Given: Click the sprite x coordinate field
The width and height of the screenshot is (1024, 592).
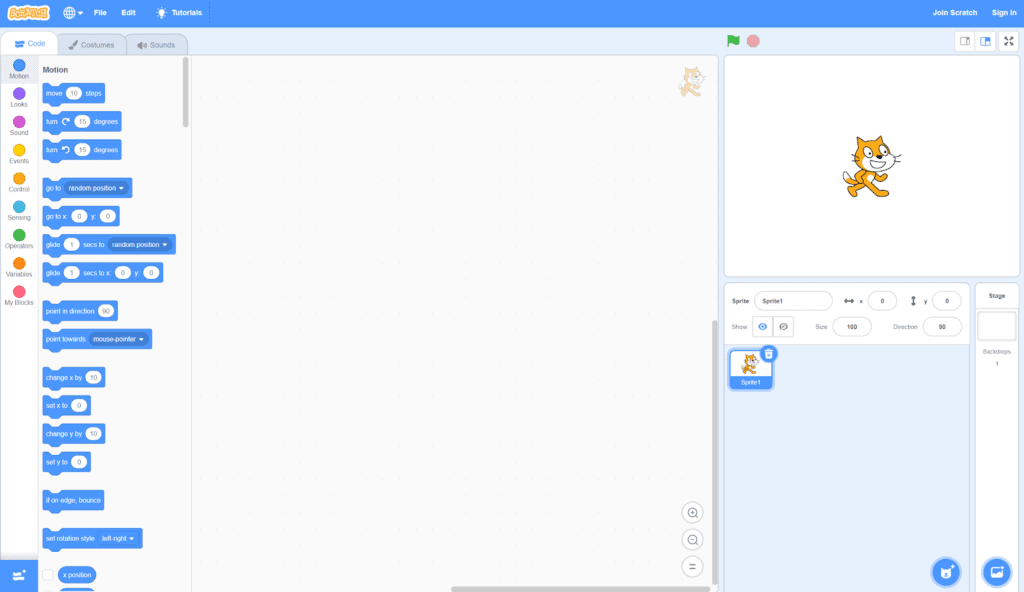Looking at the screenshot, I should (x=882, y=301).
